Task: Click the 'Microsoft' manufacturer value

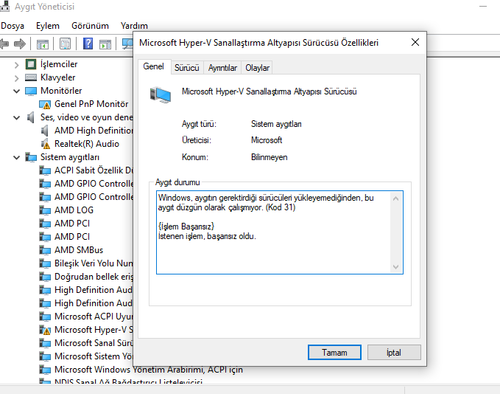Action: tap(266, 140)
